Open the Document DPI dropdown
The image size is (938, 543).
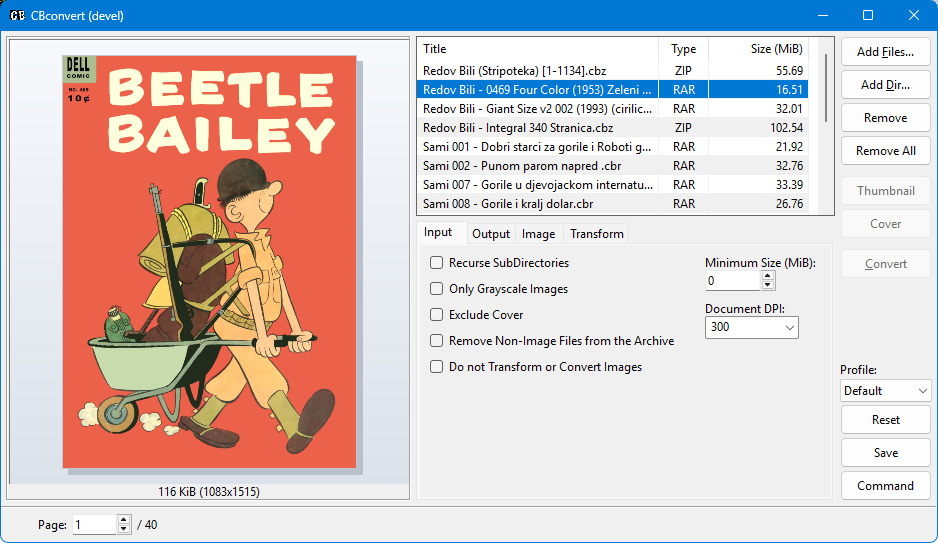tap(751, 327)
